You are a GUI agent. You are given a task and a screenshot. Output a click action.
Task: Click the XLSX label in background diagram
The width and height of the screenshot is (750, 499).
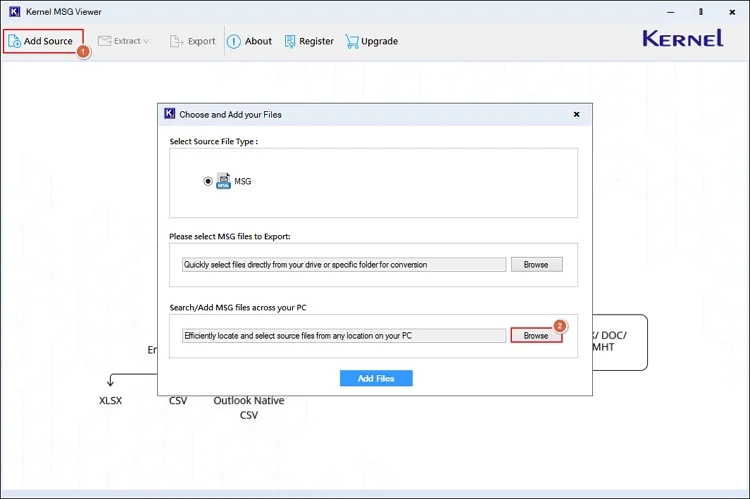(110, 400)
